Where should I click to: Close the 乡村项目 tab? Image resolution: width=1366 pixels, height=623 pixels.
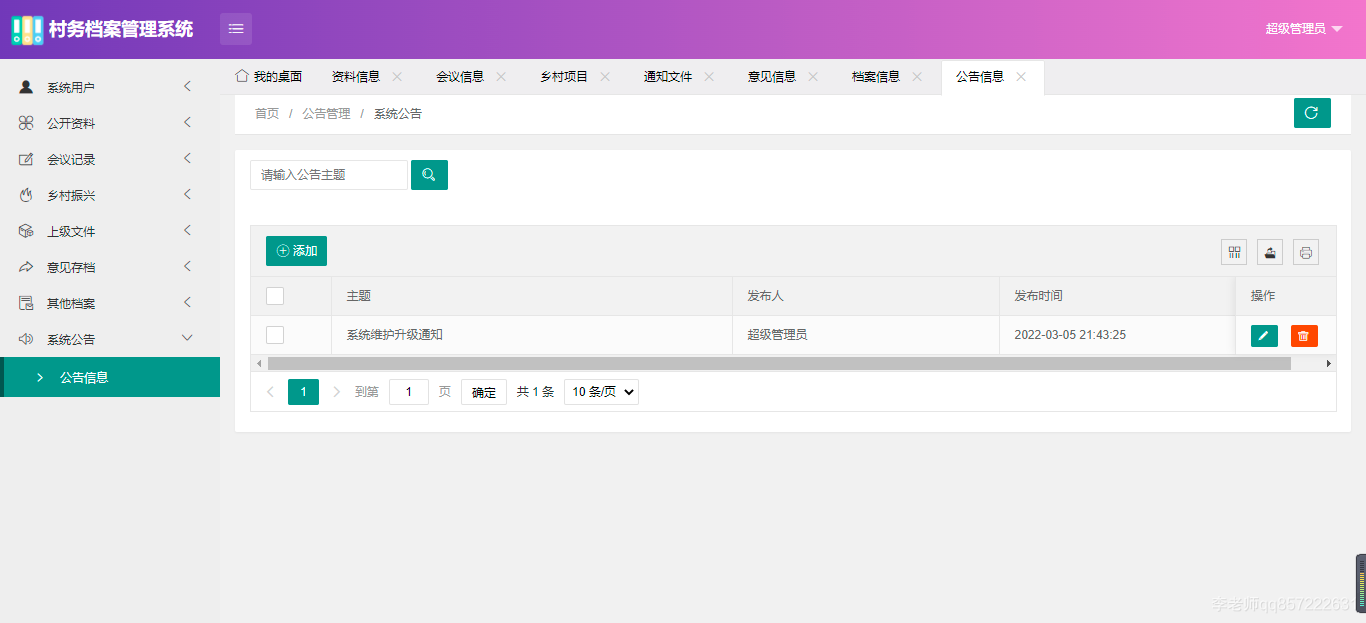[x=605, y=76]
